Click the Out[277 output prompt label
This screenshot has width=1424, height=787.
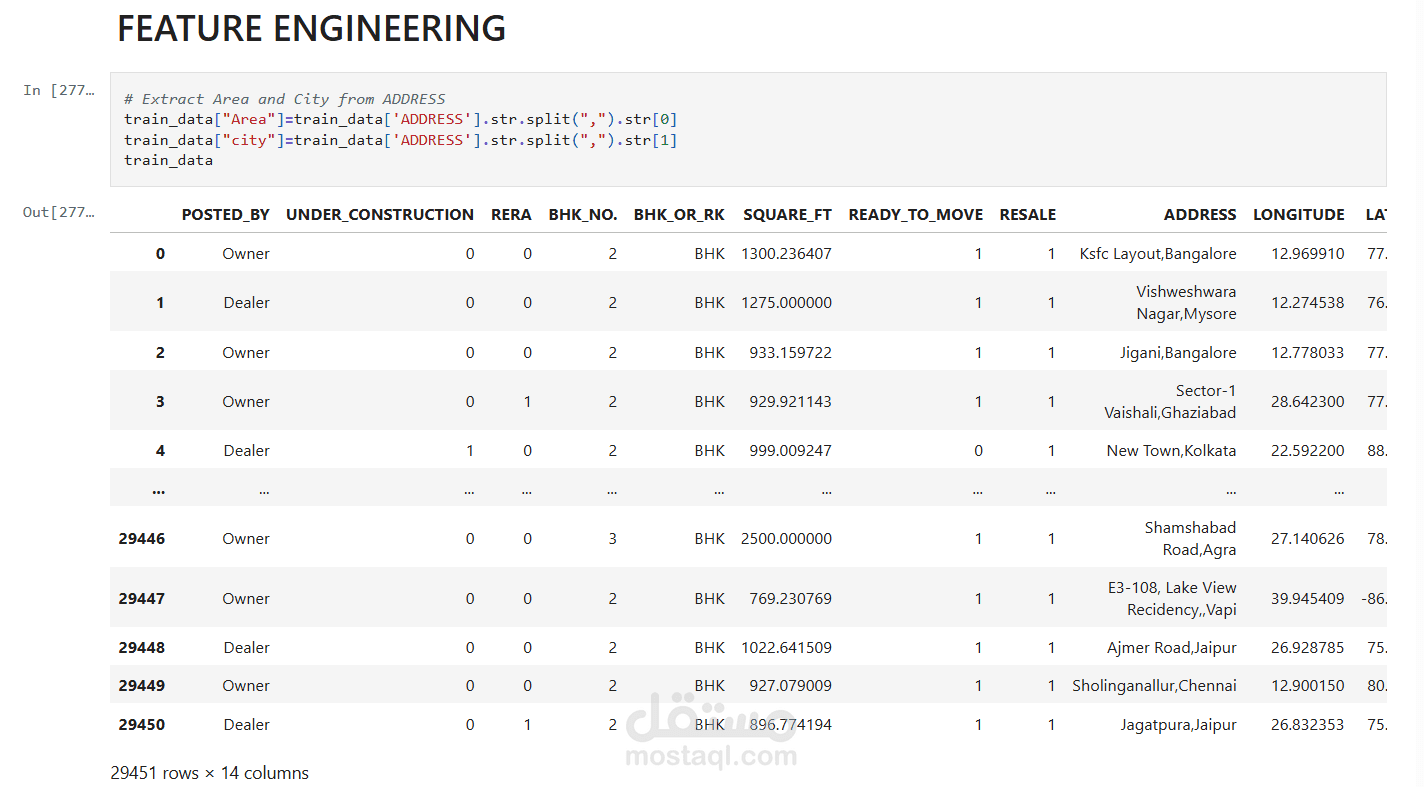coord(59,212)
